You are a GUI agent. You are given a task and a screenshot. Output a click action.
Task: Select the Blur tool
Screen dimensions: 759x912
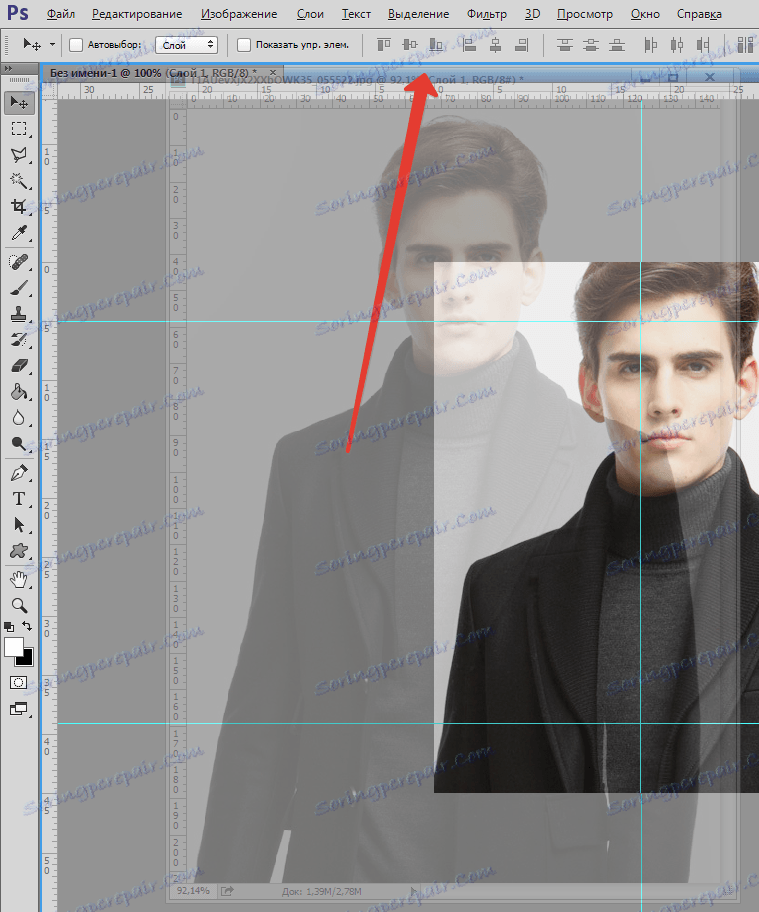[x=19, y=418]
